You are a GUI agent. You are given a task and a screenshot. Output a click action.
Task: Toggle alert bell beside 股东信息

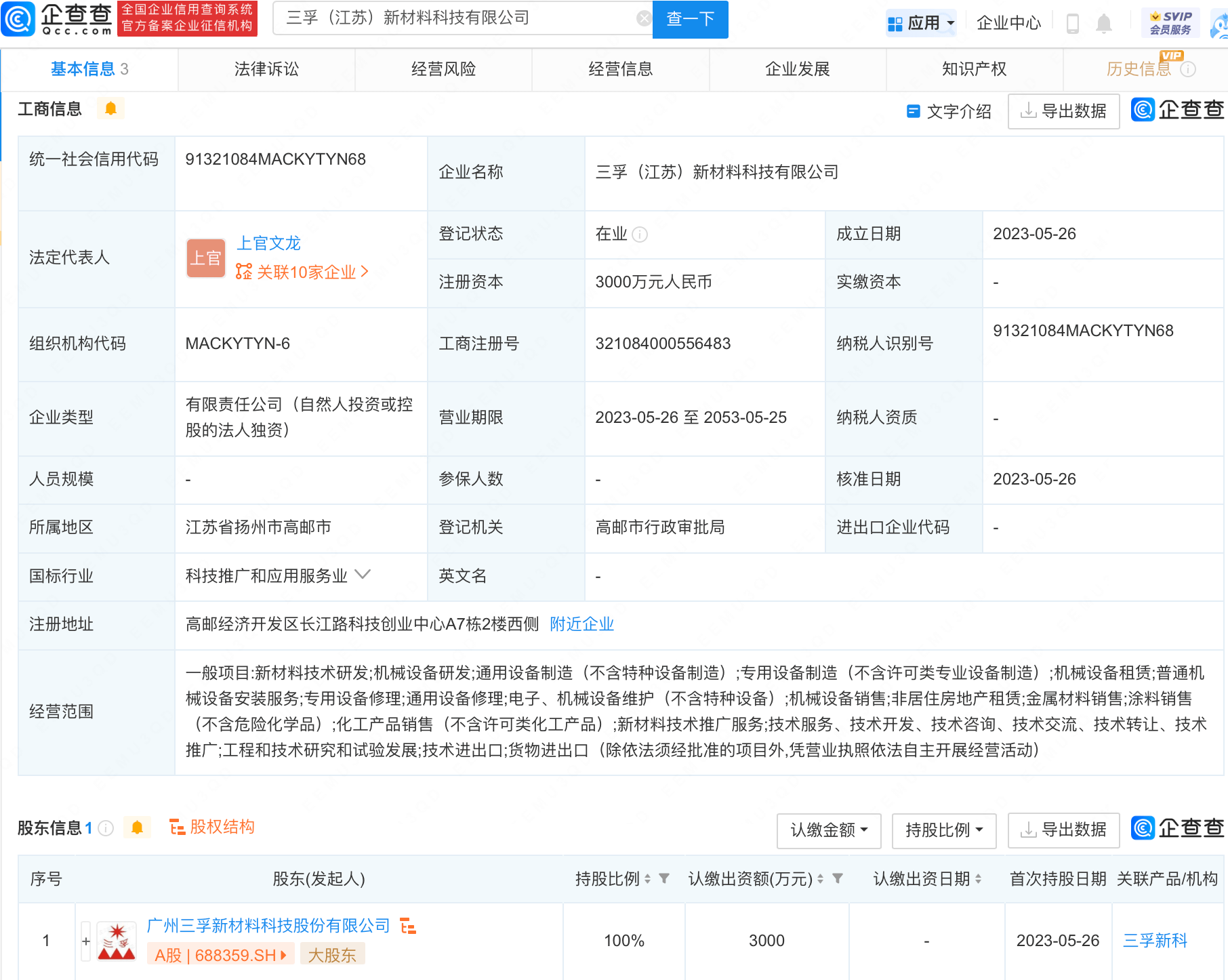point(137,828)
